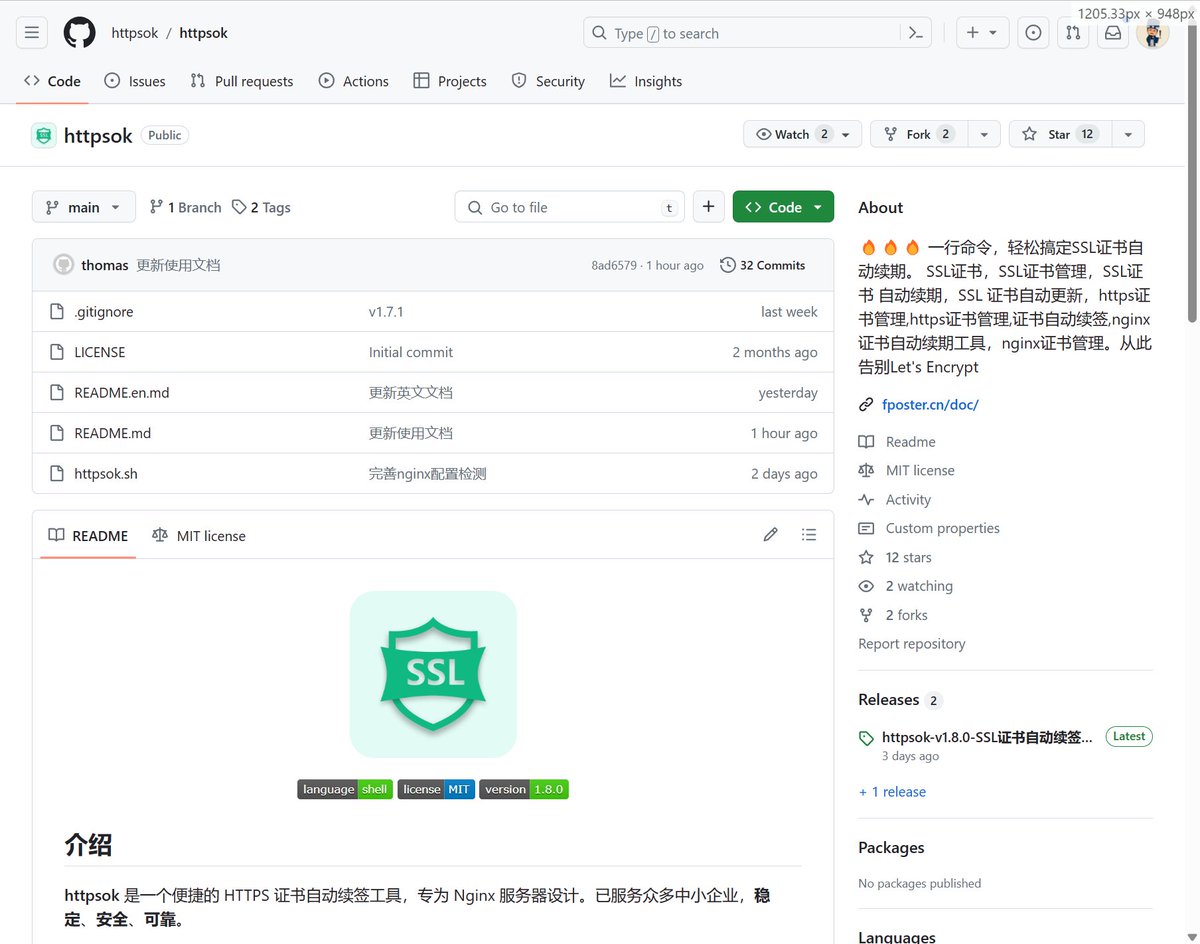1200x944 pixels.
Task: Select the README file tab
Action: (x=89, y=535)
